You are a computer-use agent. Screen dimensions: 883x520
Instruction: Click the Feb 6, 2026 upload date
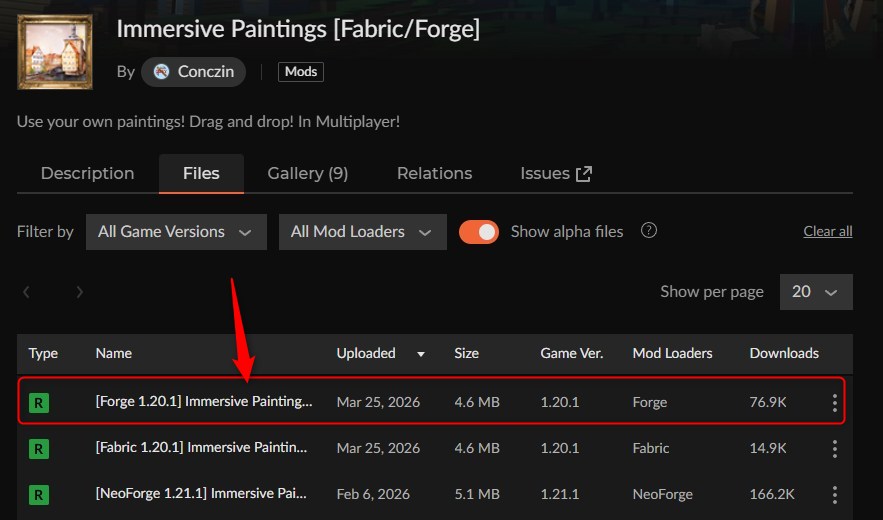(x=373, y=495)
